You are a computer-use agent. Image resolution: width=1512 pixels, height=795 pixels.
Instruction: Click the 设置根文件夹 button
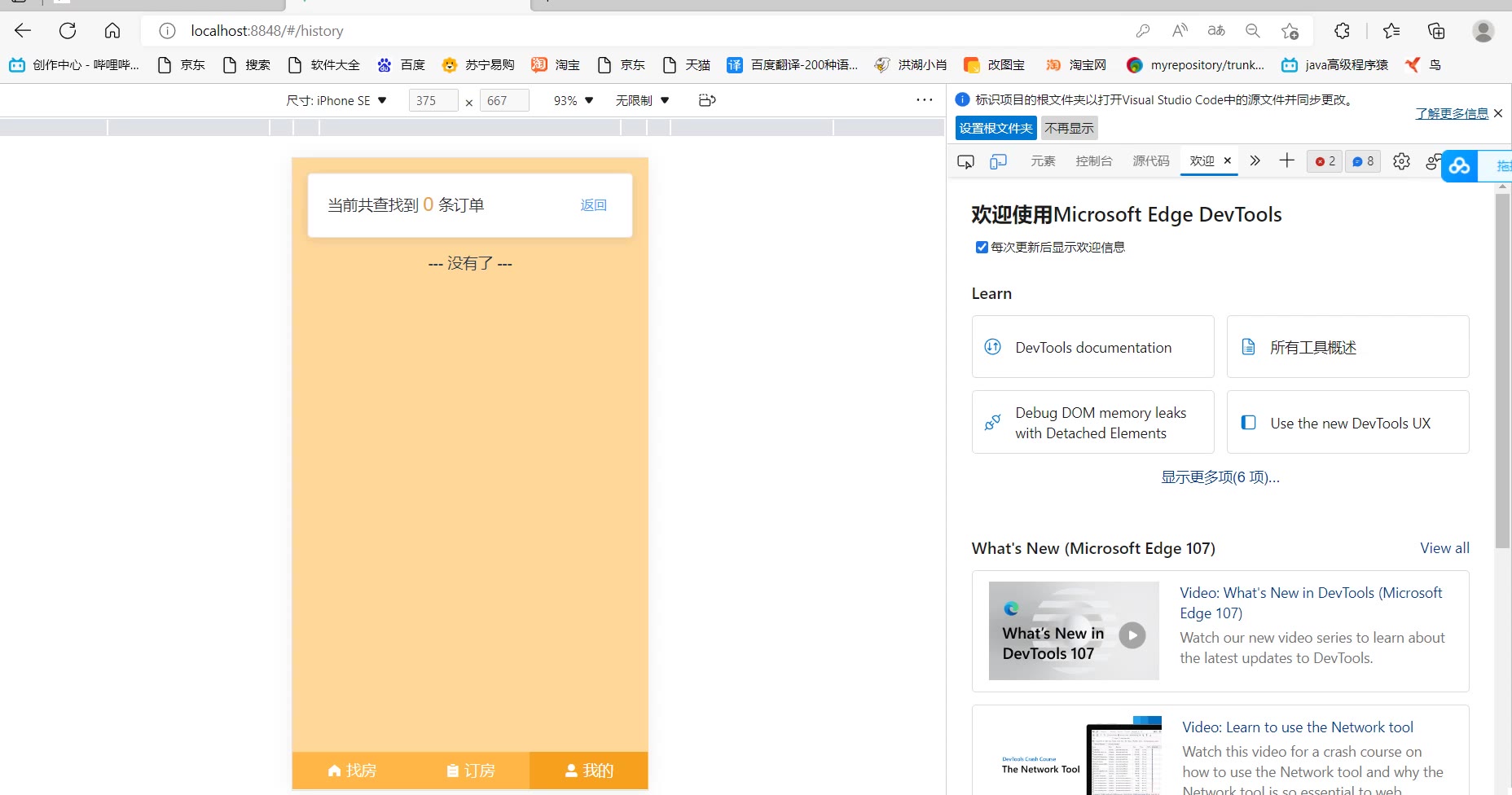coord(996,128)
